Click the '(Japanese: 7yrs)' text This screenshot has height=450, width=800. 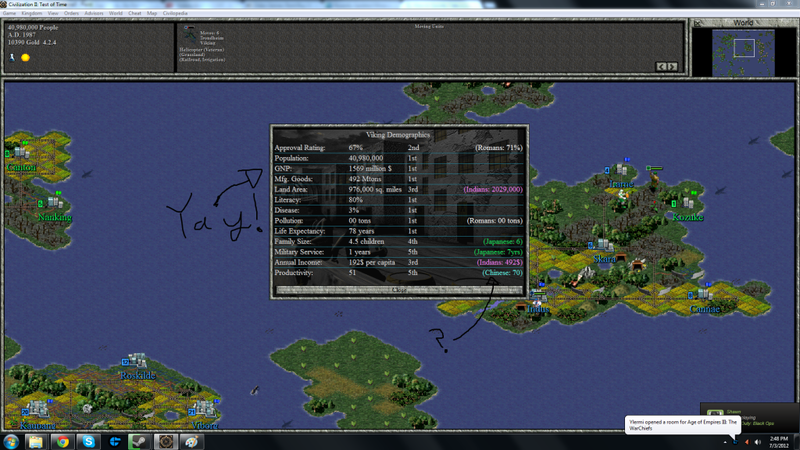coord(498,252)
